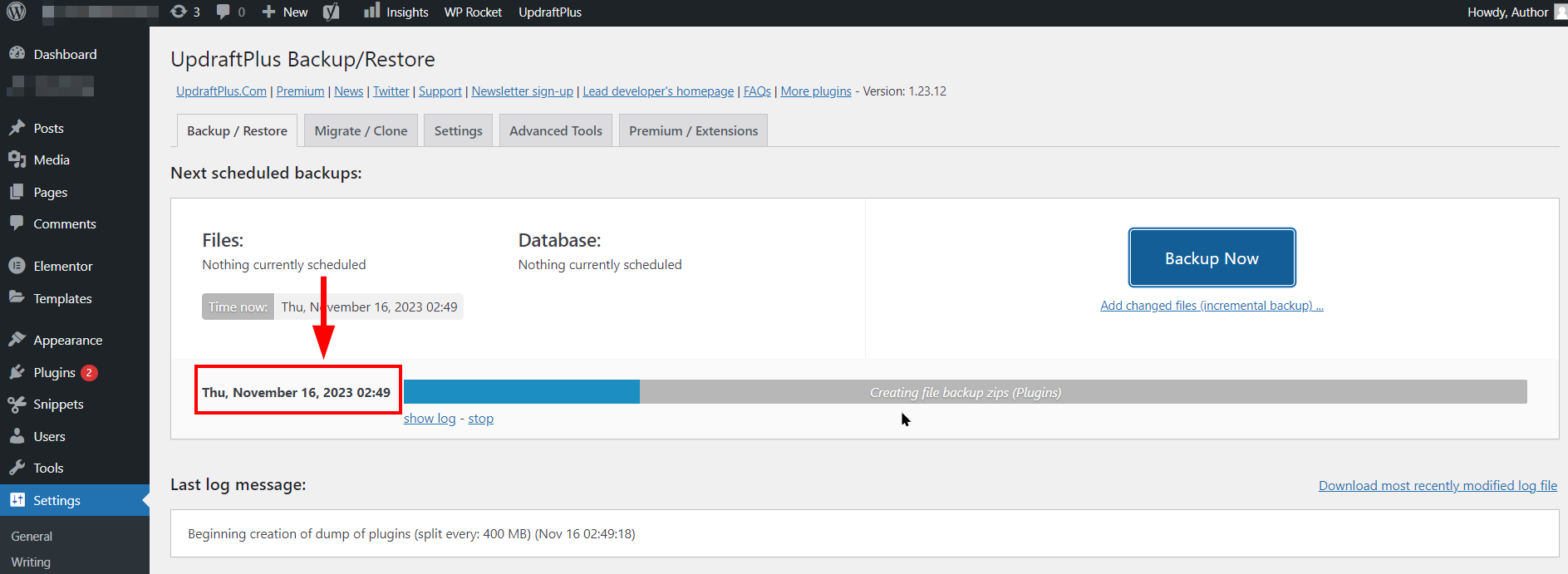Switch to the Migrate / Clone tab
The image size is (1568, 574).
(x=361, y=130)
